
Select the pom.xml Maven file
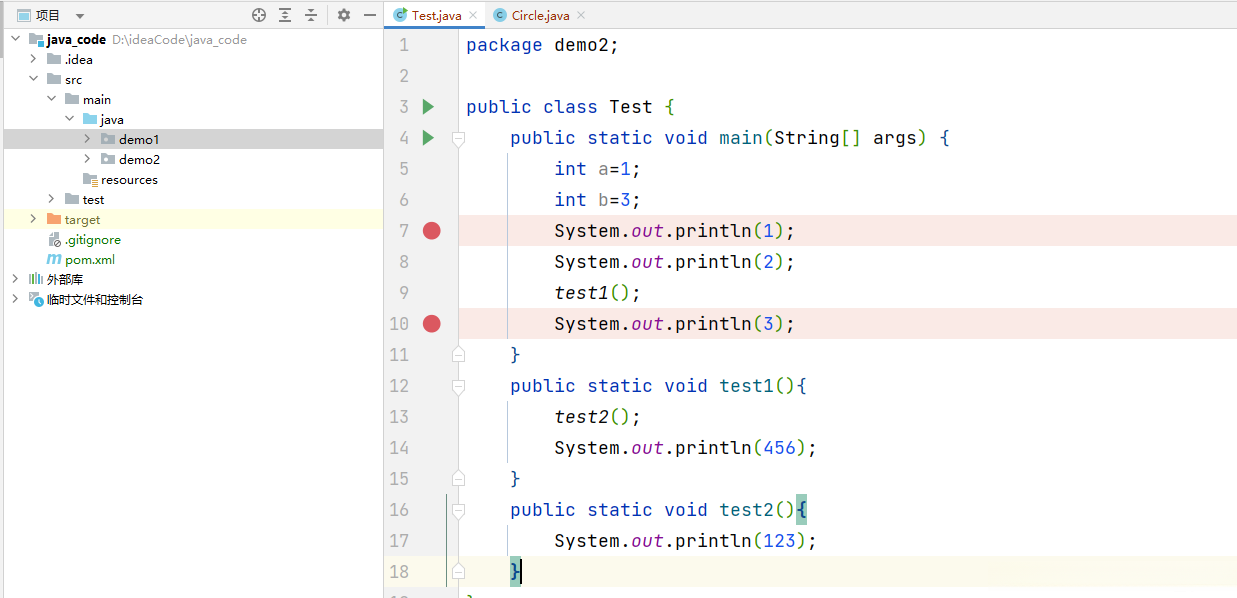pos(89,259)
